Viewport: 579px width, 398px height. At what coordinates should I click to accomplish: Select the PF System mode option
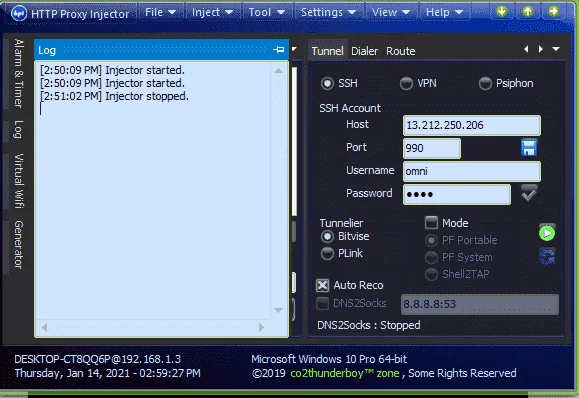tap(431, 257)
